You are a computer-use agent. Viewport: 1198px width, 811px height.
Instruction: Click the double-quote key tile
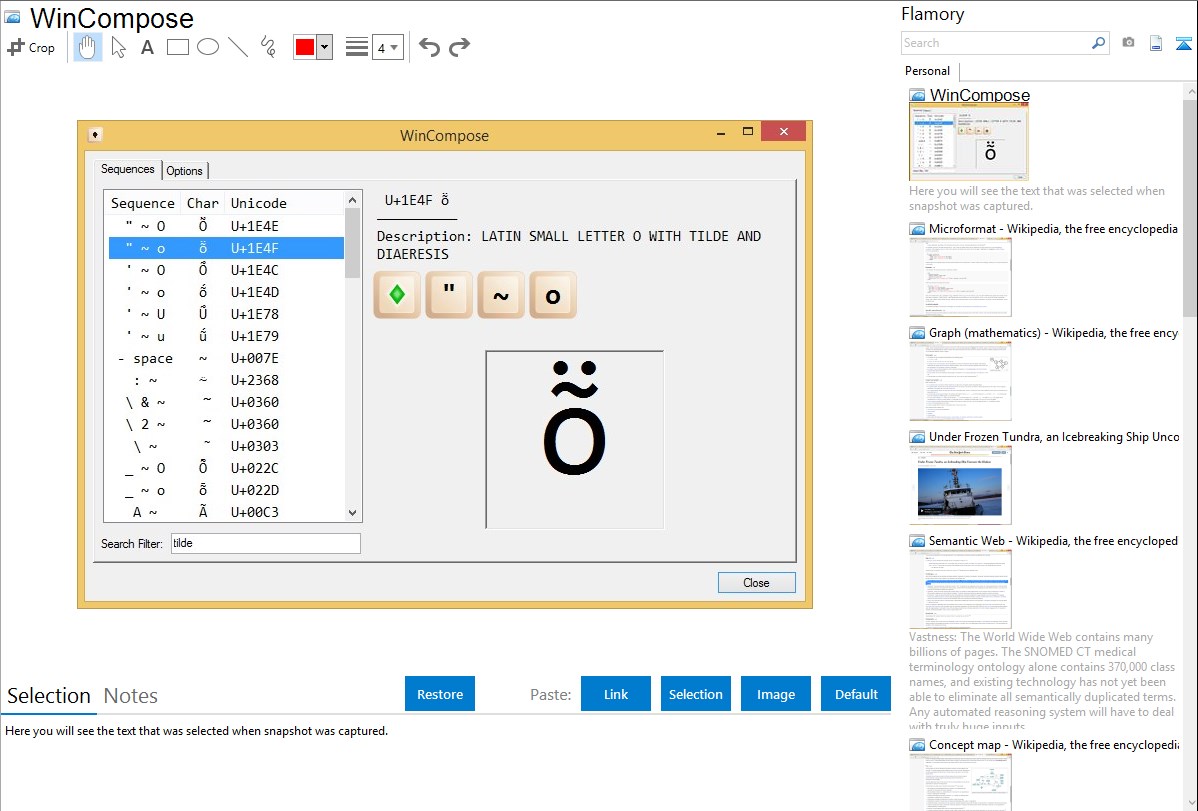tap(449, 295)
